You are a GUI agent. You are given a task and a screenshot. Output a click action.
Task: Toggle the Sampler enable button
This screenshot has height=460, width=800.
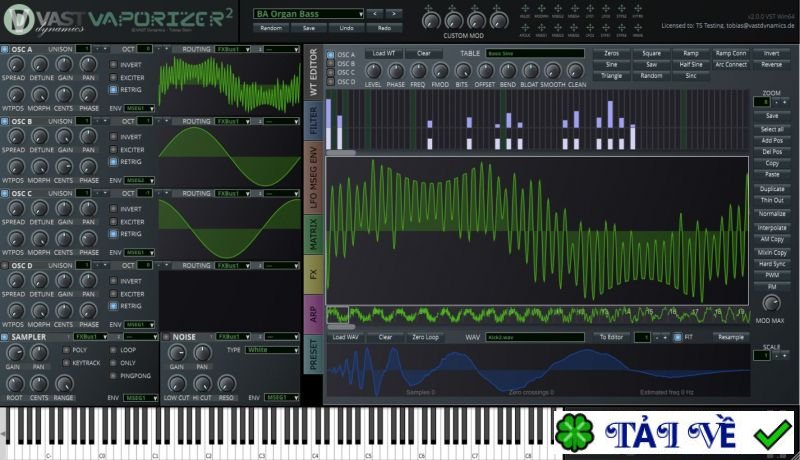[5, 337]
